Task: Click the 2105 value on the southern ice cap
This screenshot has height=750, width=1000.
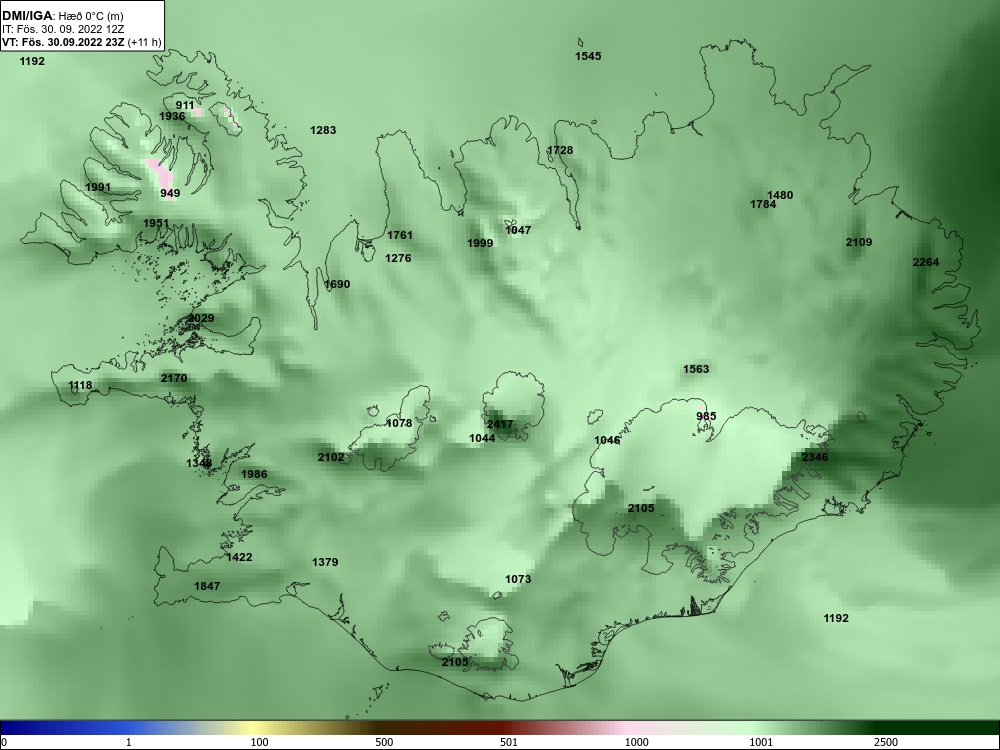Action: (455, 662)
